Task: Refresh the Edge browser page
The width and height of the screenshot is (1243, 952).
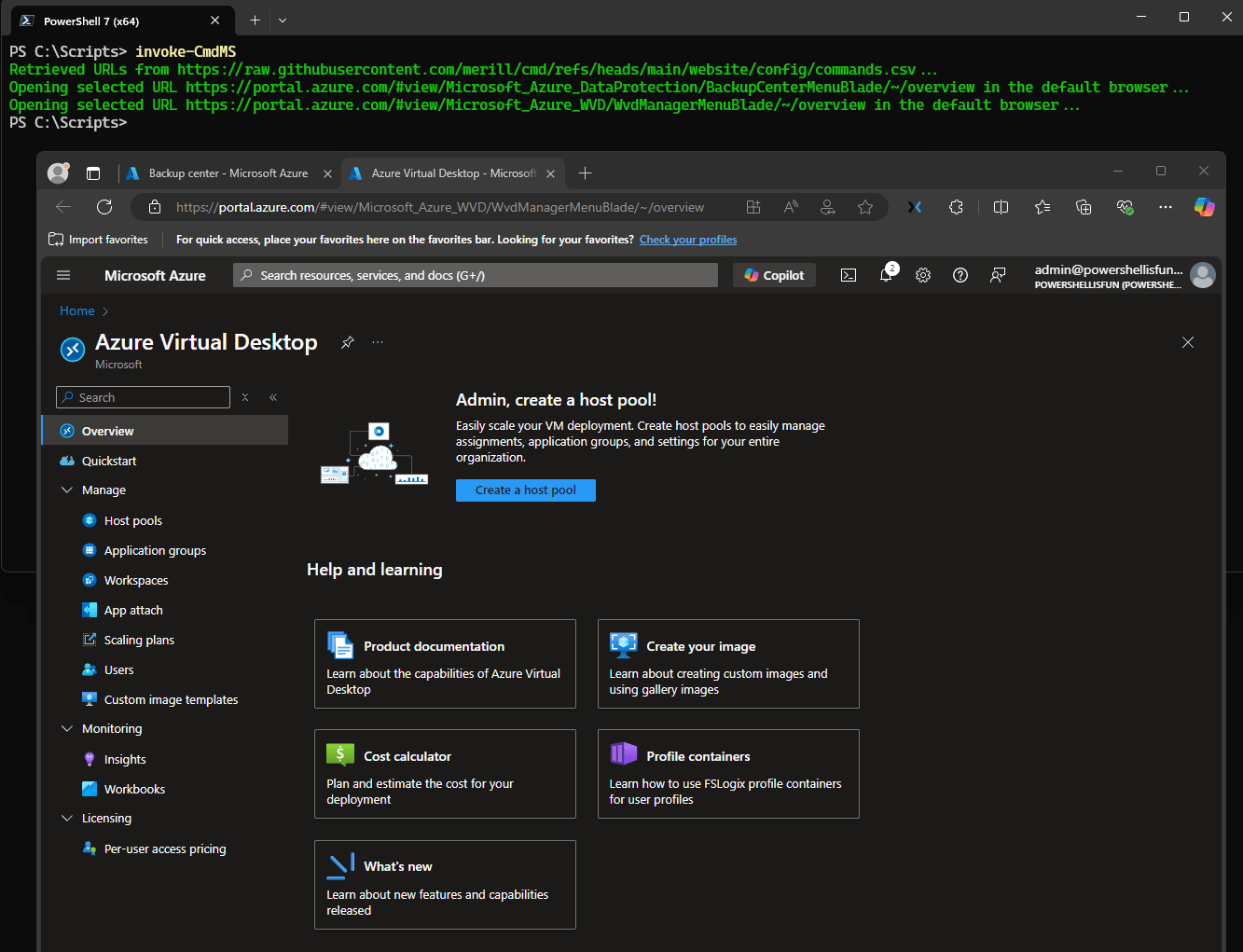Action: (104, 207)
